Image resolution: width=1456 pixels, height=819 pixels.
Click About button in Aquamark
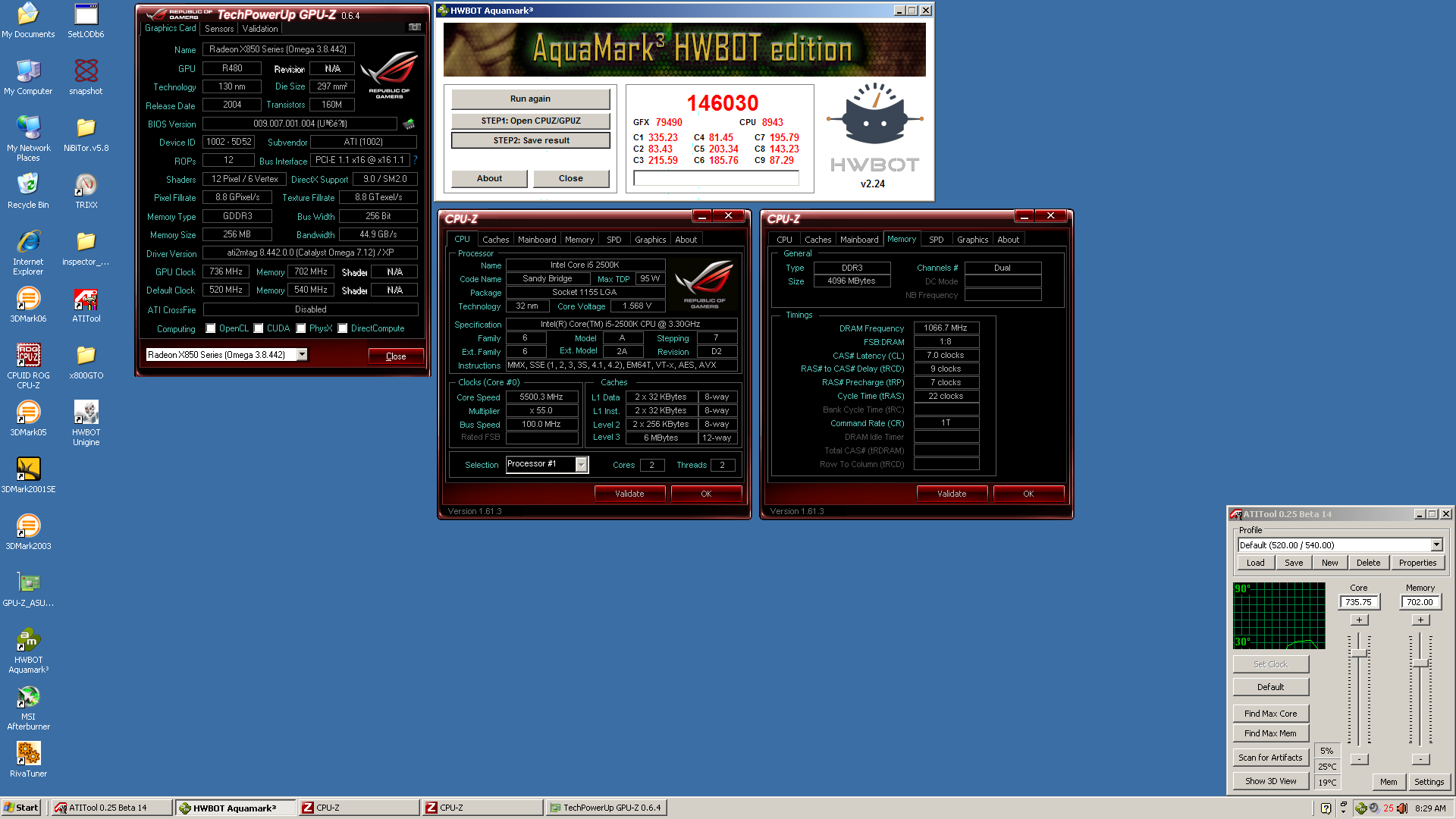pyautogui.click(x=489, y=178)
